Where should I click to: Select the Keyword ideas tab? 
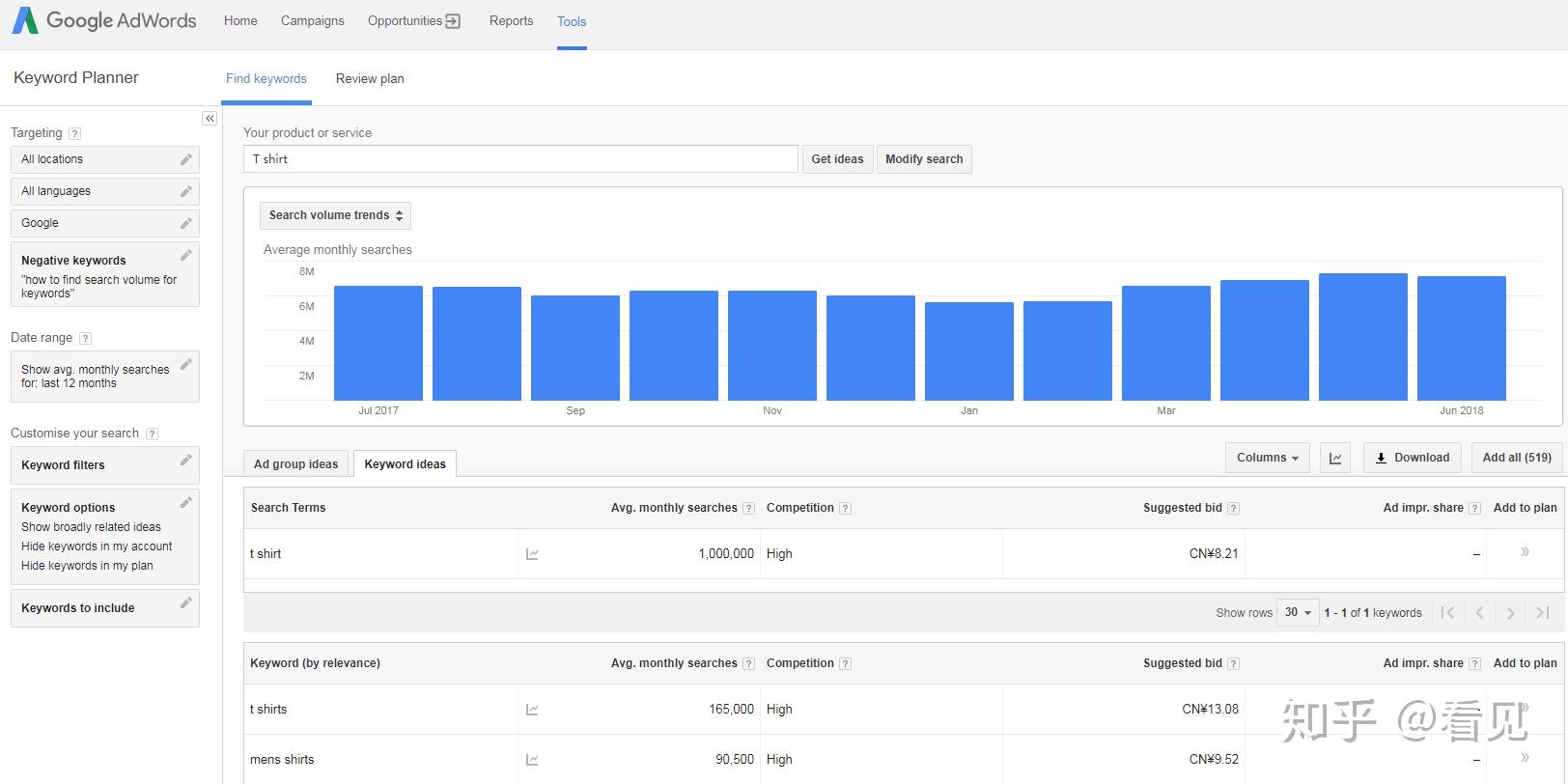pyautogui.click(x=405, y=463)
